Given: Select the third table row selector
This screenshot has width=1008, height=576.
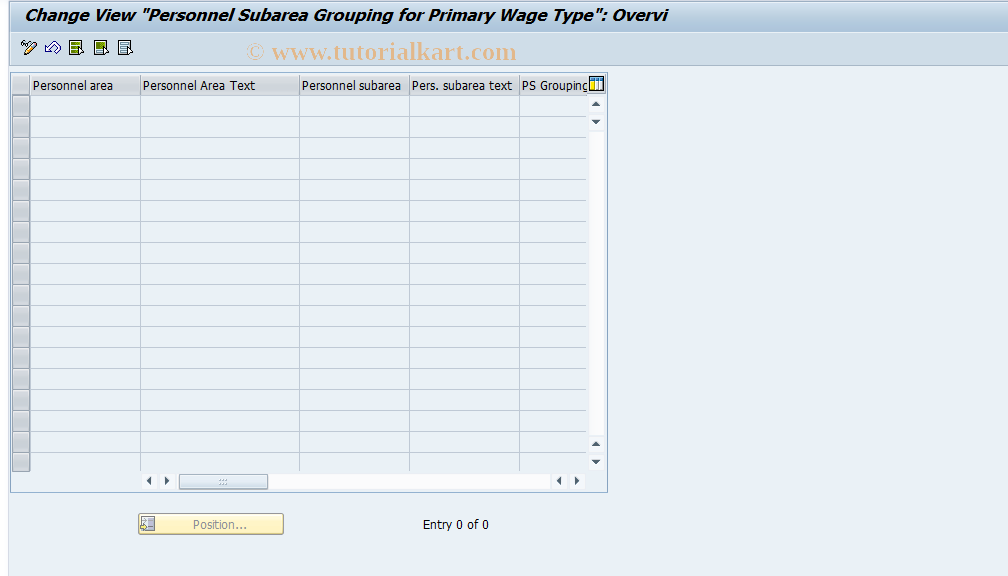Looking at the screenshot, I should pyautogui.click(x=21, y=148).
